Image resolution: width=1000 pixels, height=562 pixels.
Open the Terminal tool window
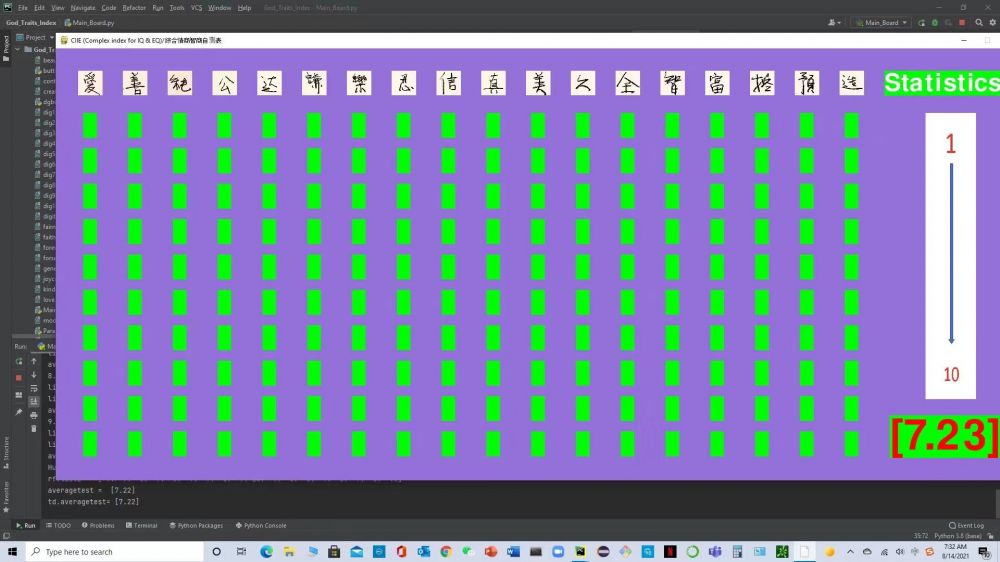pyautogui.click(x=141, y=525)
